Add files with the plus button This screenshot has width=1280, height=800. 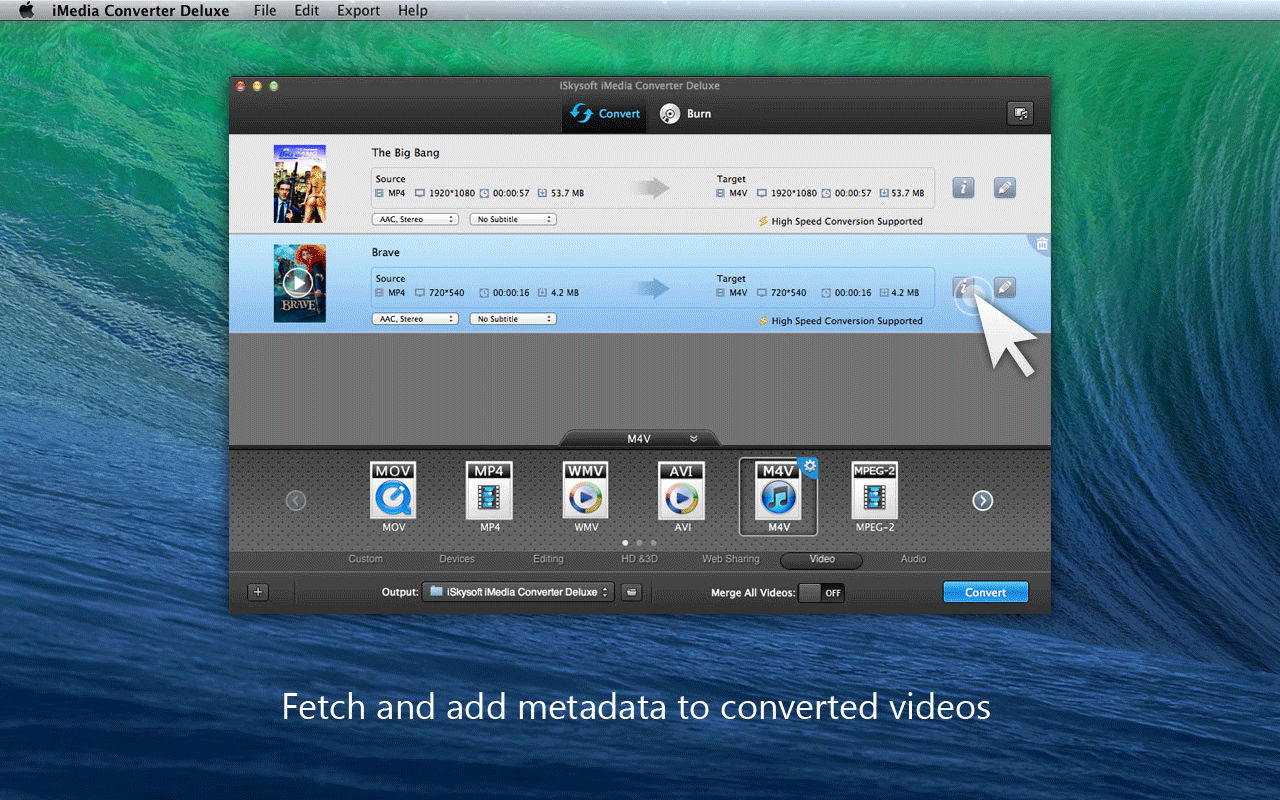coord(258,592)
